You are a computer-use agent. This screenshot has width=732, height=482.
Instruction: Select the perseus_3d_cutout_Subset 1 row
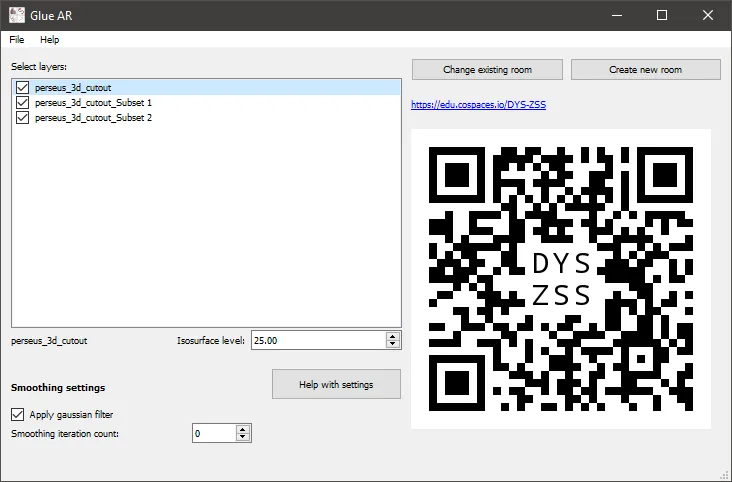pyautogui.click(x=206, y=102)
